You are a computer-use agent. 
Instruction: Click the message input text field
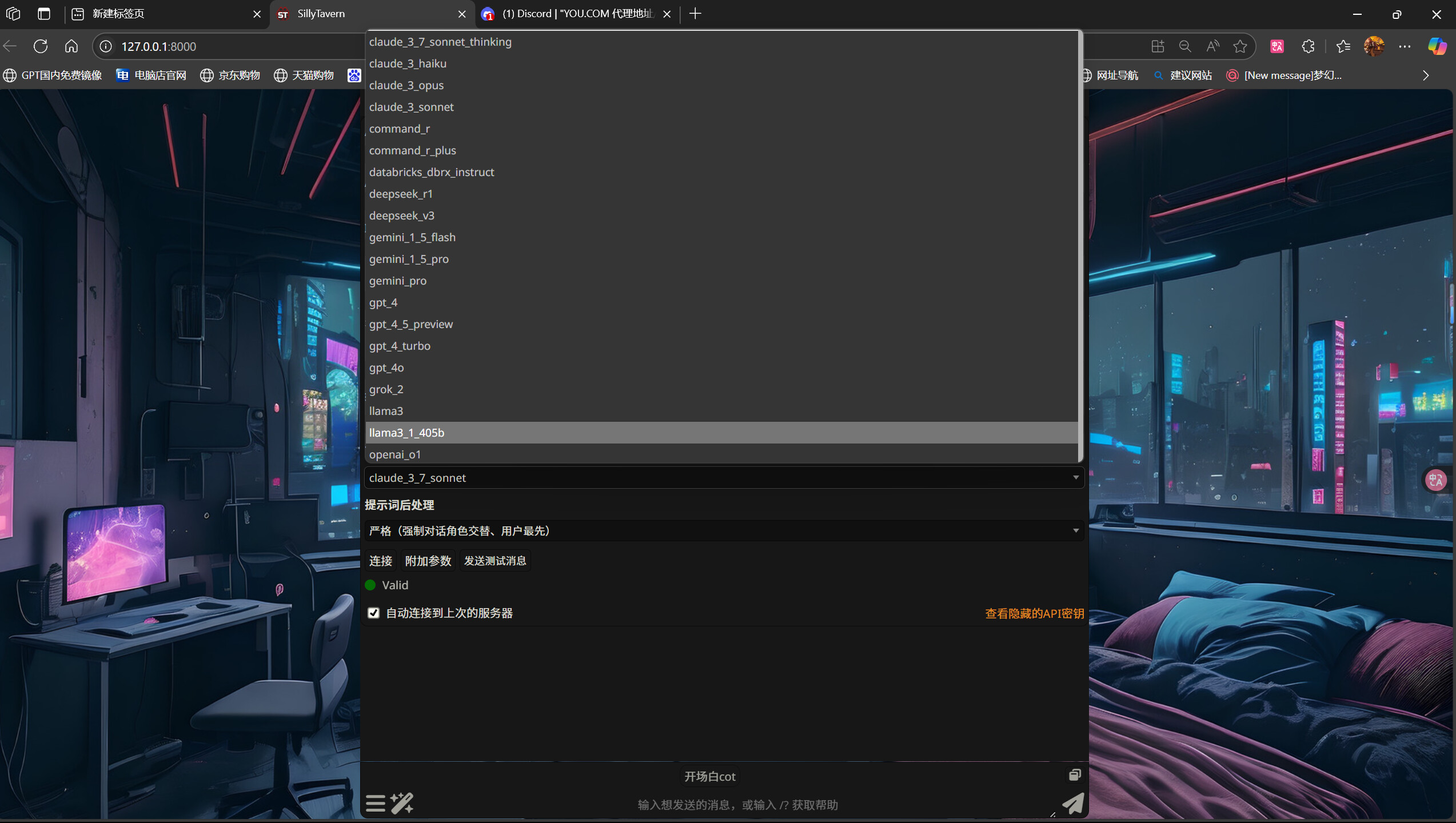pos(737,805)
